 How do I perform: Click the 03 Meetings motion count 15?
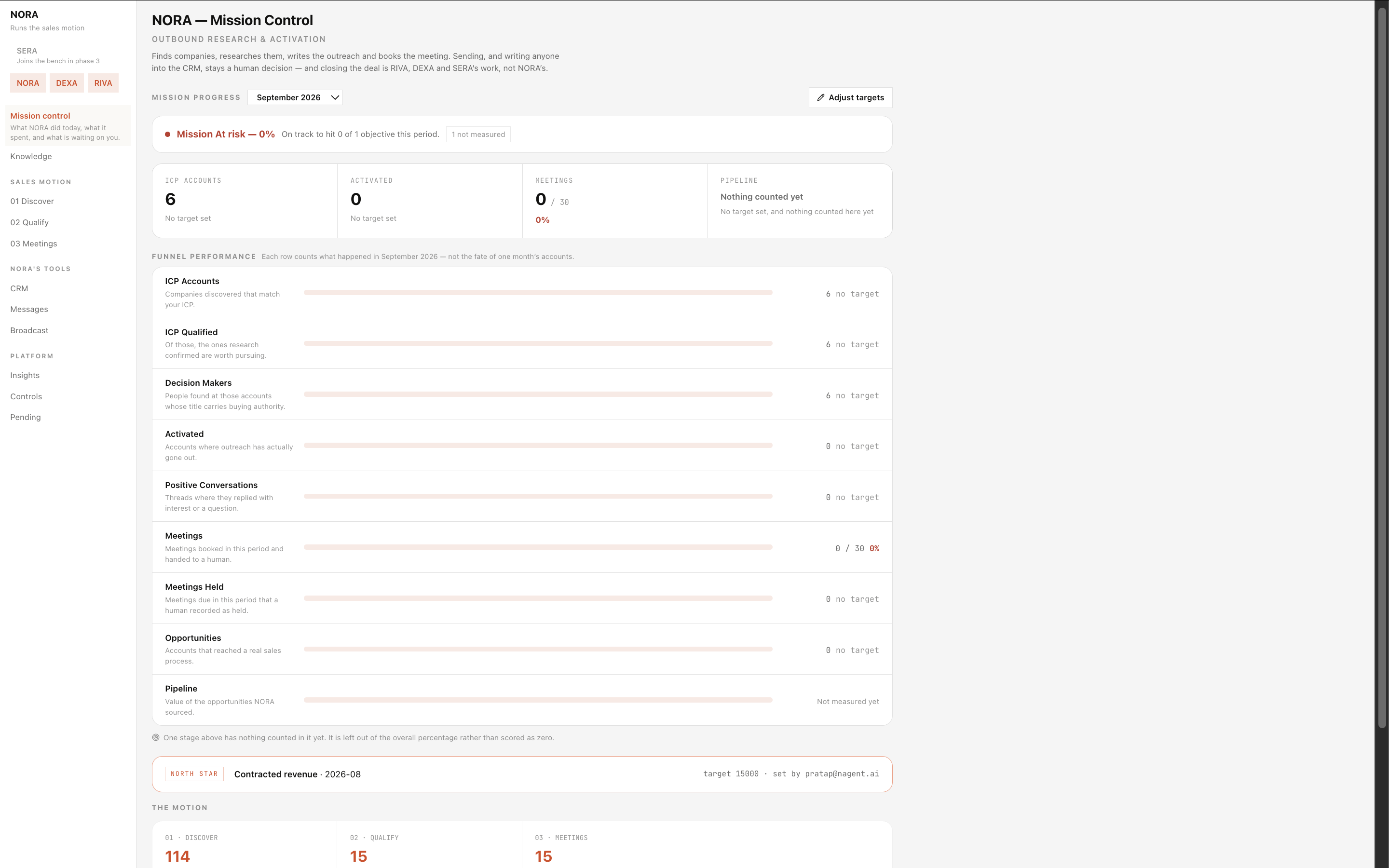click(x=544, y=856)
